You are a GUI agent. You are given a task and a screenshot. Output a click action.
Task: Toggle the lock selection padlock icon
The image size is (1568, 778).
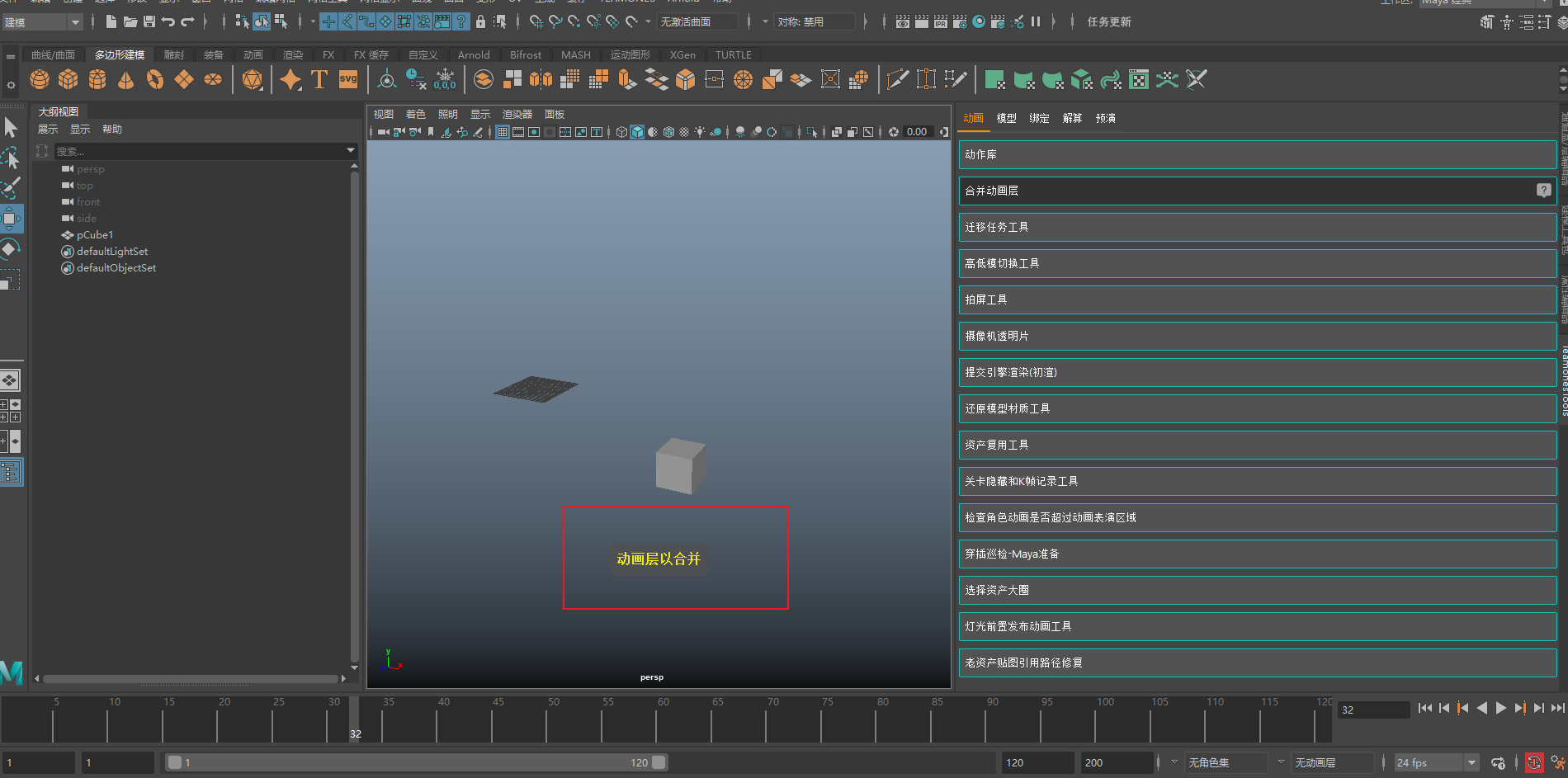(x=480, y=21)
